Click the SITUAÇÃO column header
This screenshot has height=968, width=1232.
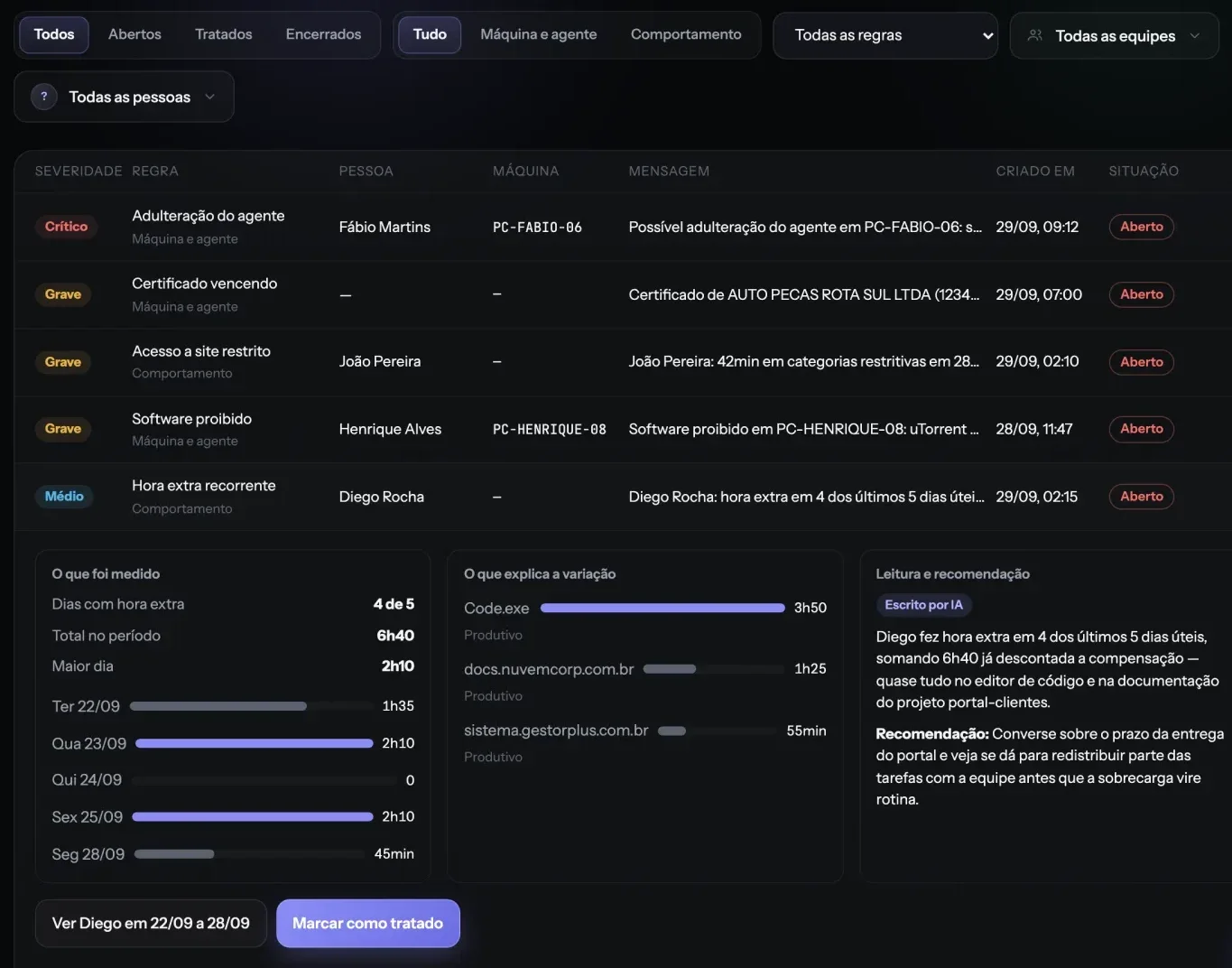[x=1144, y=171]
